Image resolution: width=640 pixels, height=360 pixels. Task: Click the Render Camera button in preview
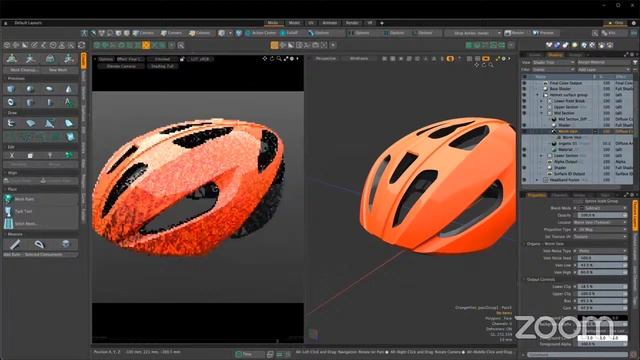click(121, 66)
